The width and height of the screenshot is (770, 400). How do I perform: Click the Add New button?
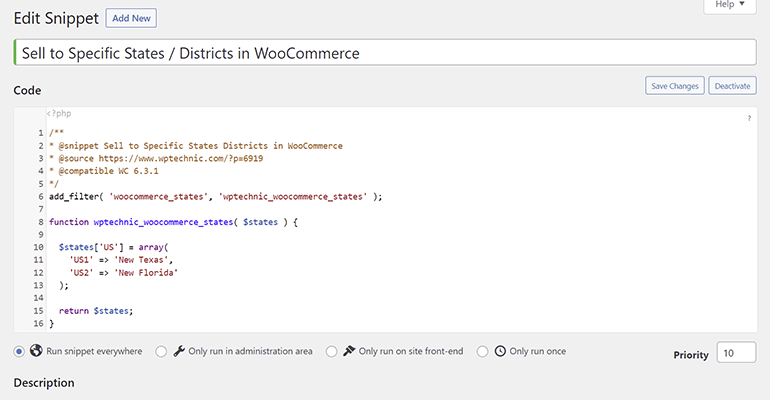click(131, 18)
